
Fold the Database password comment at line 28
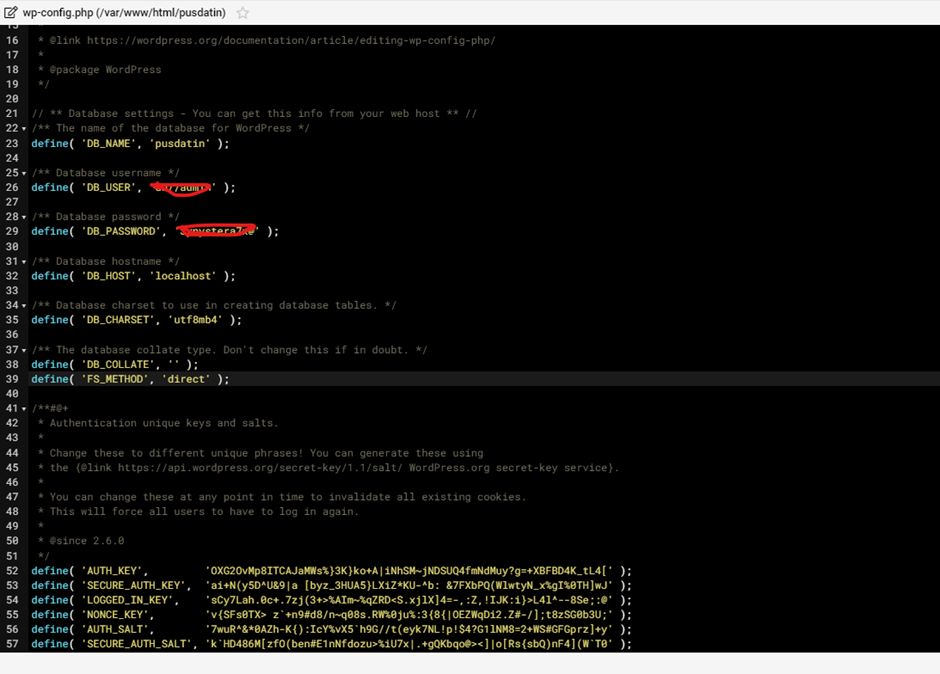click(24, 217)
